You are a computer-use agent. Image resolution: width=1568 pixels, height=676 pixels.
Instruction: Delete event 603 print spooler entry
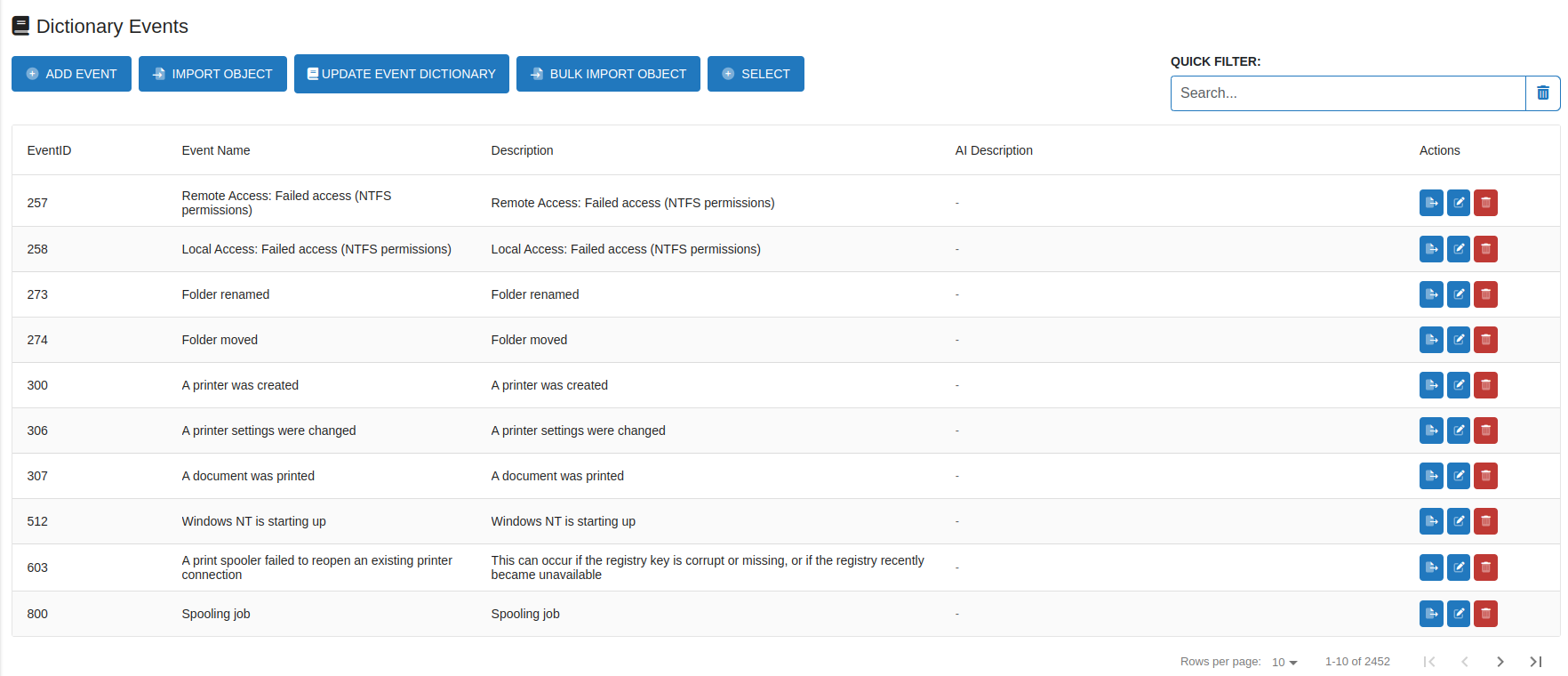point(1485,567)
